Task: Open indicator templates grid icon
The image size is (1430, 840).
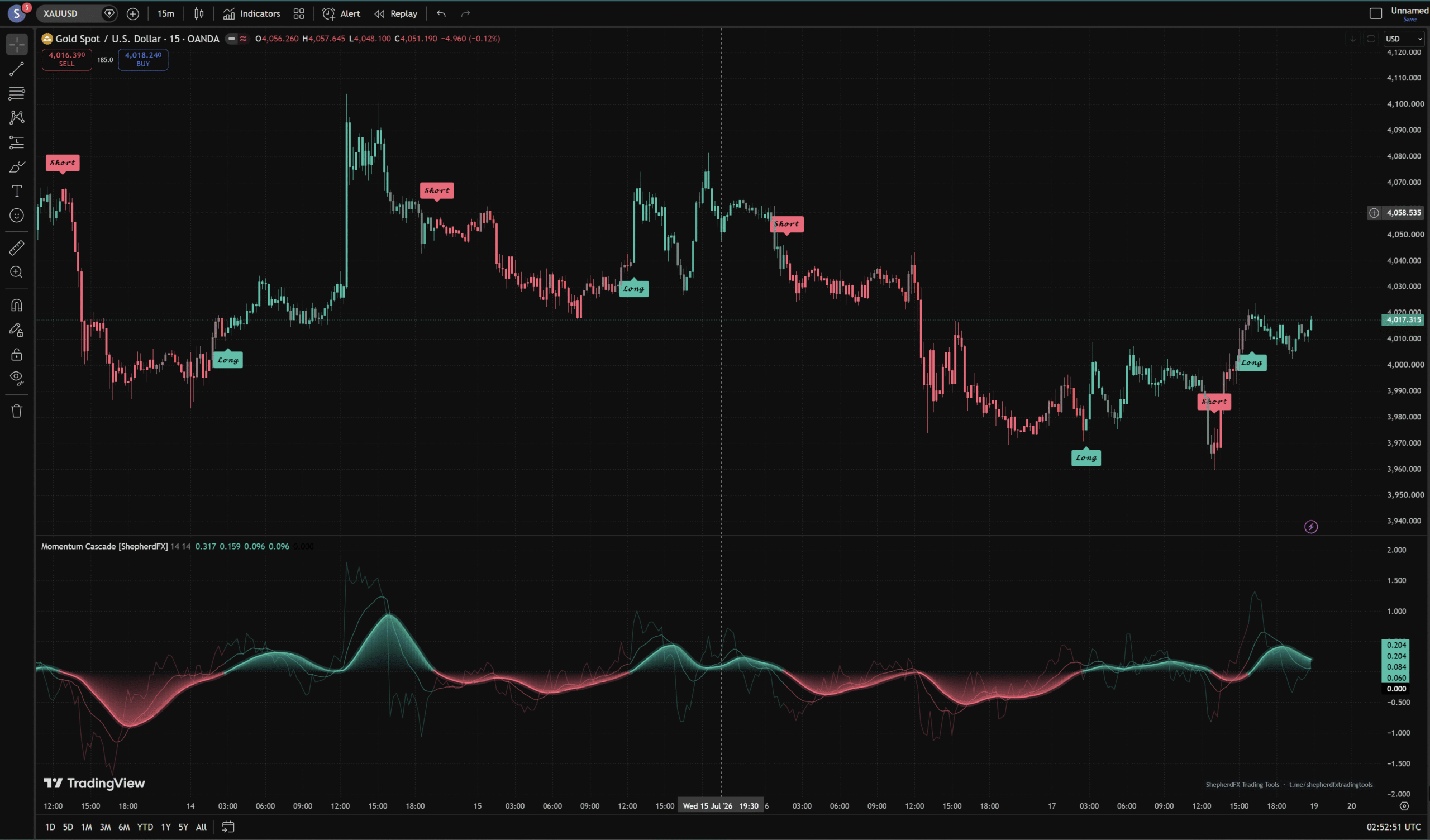Action: coord(299,13)
